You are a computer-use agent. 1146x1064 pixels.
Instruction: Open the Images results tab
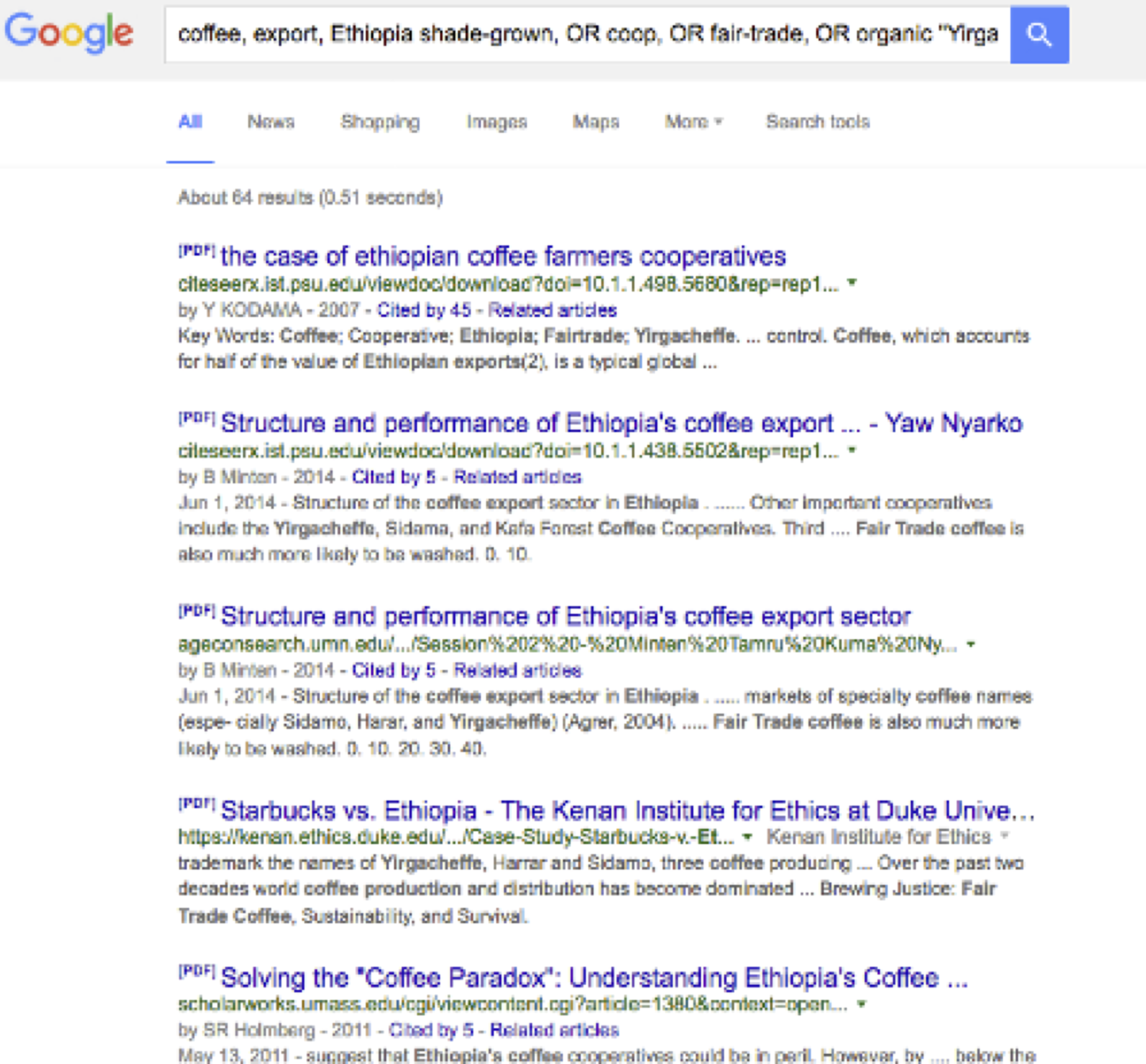click(x=496, y=122)
